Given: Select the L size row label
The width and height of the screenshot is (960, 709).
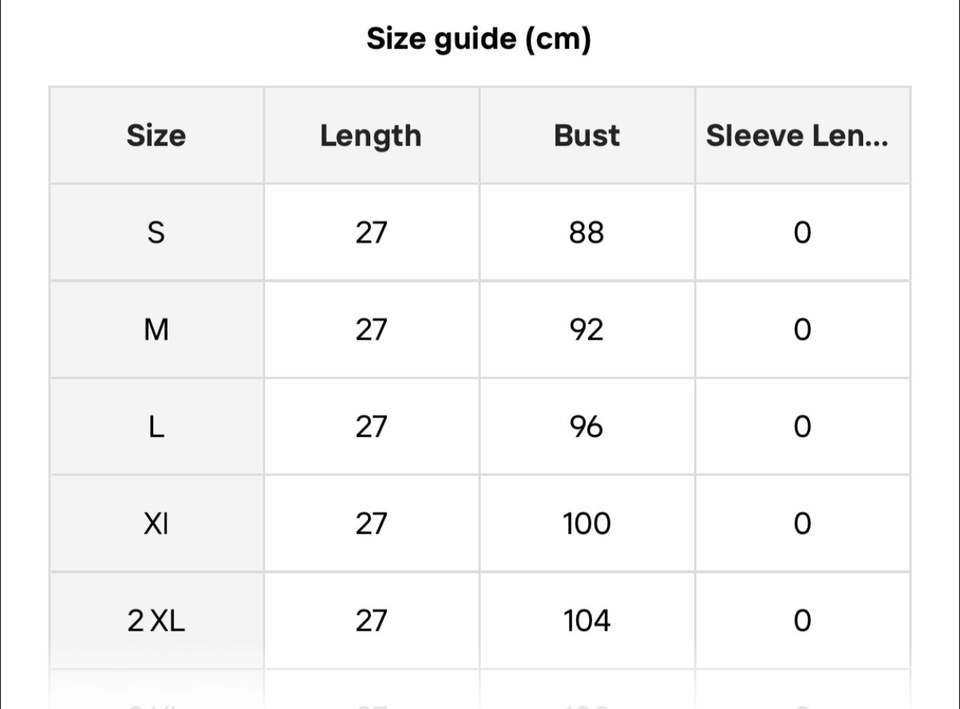Looking at the screenshot, I should coord(156,427).
